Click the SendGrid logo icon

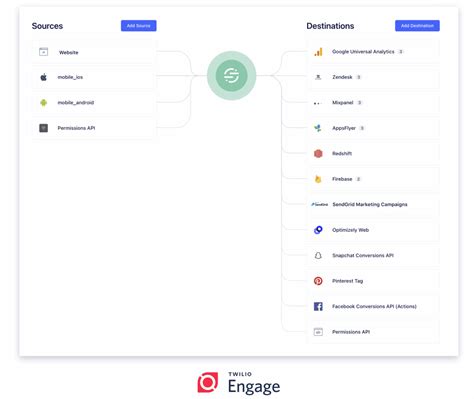(x=320, y=204)
